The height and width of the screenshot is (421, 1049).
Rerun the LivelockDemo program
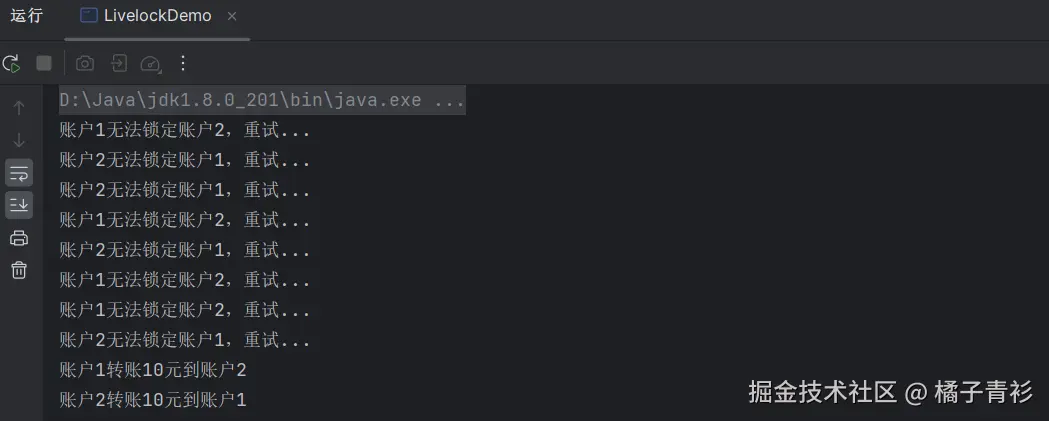(x=11, y=63)
